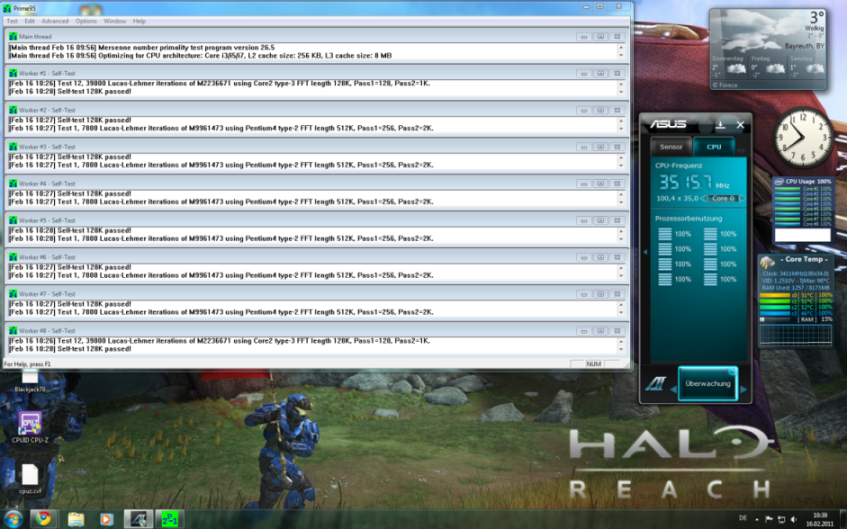
Task: Click 'For Help, press F1' status text
Action: pyautogui.click(x=27, y=364)
